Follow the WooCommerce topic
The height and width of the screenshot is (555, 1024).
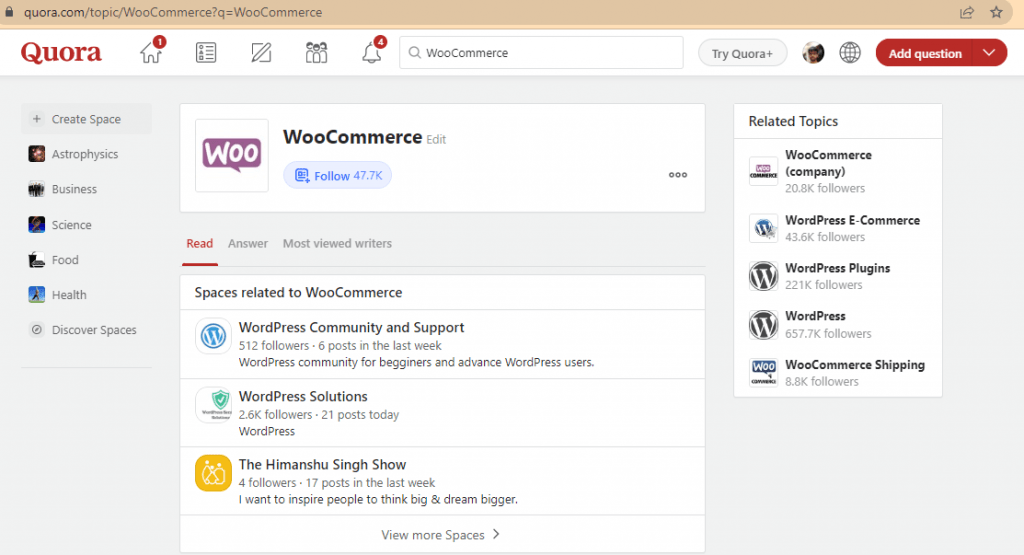(x=338, y=176)
